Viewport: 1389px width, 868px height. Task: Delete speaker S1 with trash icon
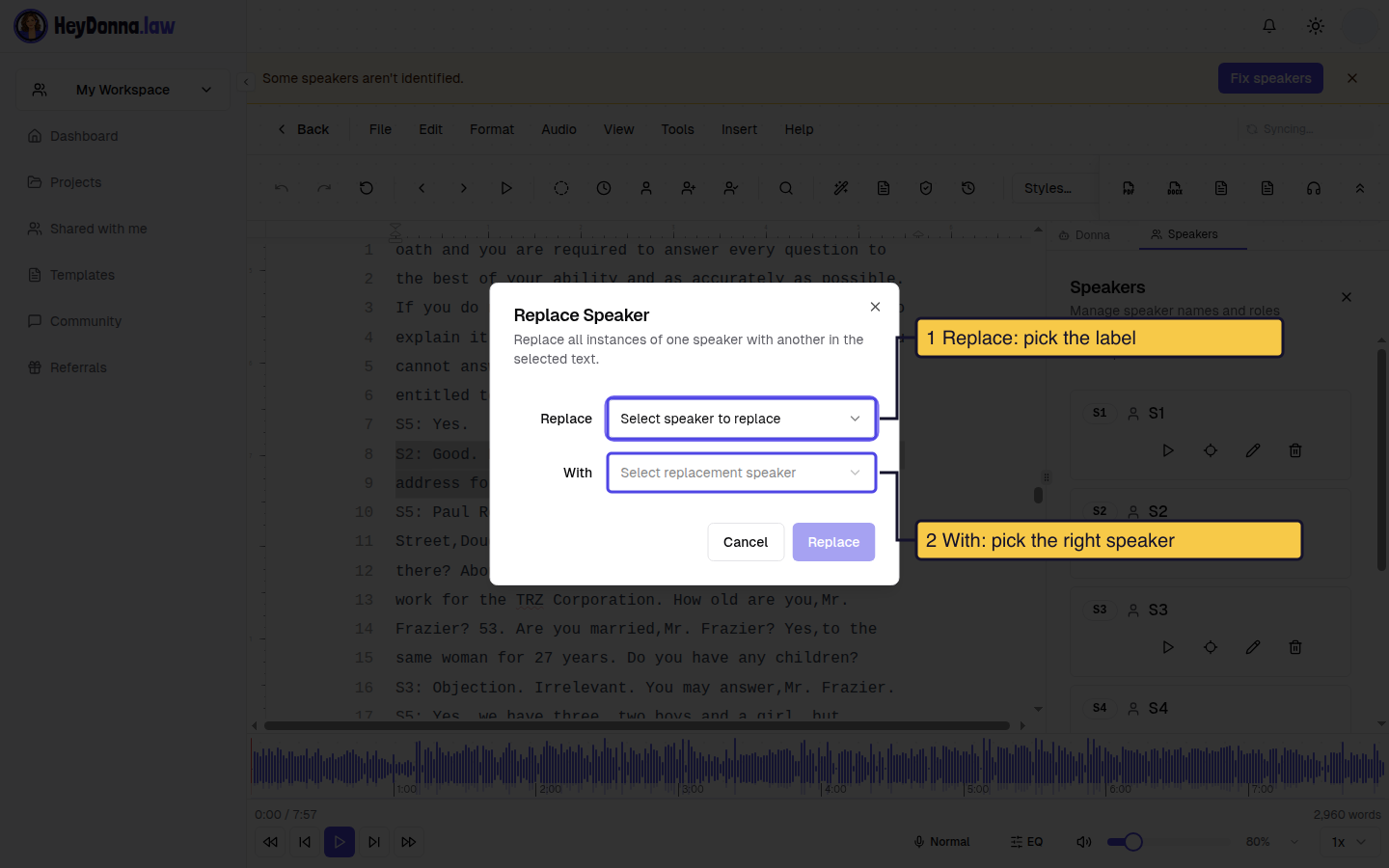click(x=1295, y=450)
